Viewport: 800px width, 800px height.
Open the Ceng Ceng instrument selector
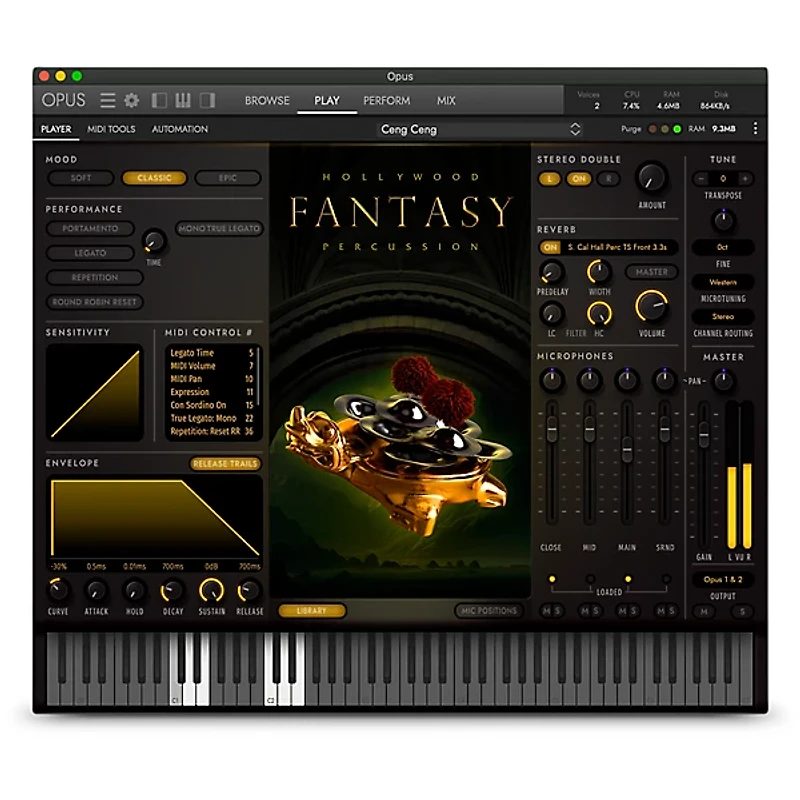(x=478, y=130)
